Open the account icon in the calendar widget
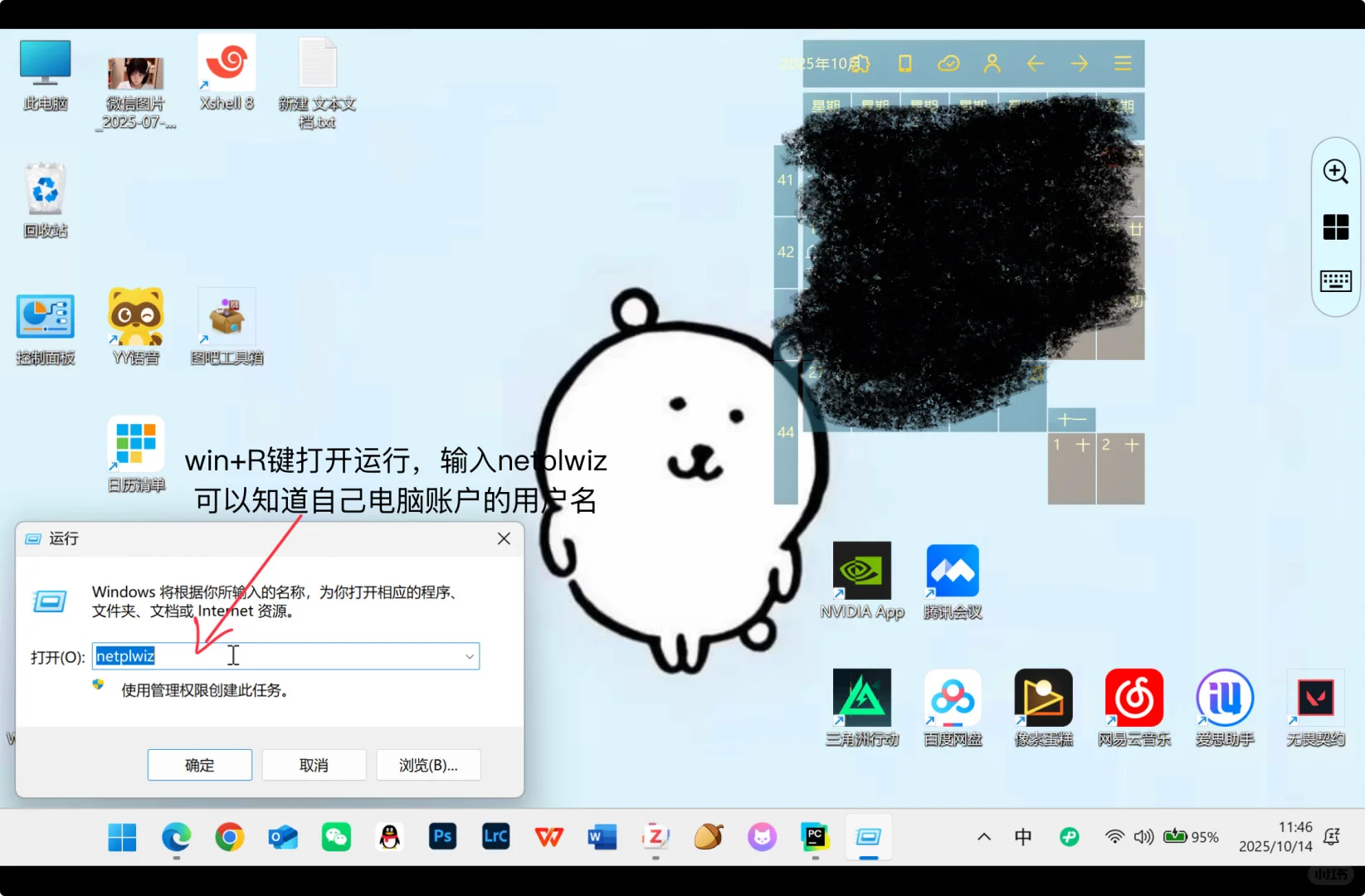The image size is (1365, 896). (992, 63)
